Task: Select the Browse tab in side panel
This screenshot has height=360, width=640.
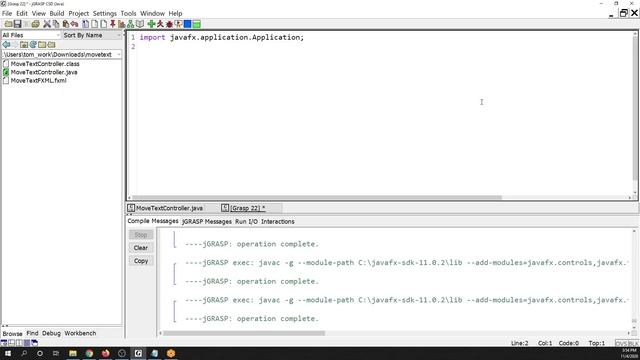Action: (12, 334)
